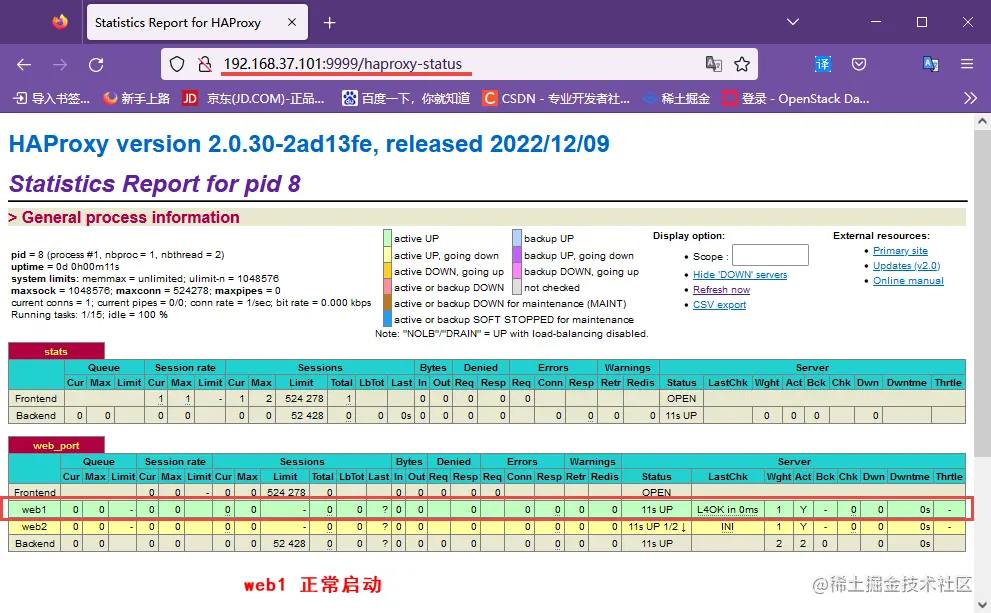Viewport: 991px width, 613px height.
Task: Toggle the tracking protection shield
Action: pyautogui.click(x=177, y=62)
